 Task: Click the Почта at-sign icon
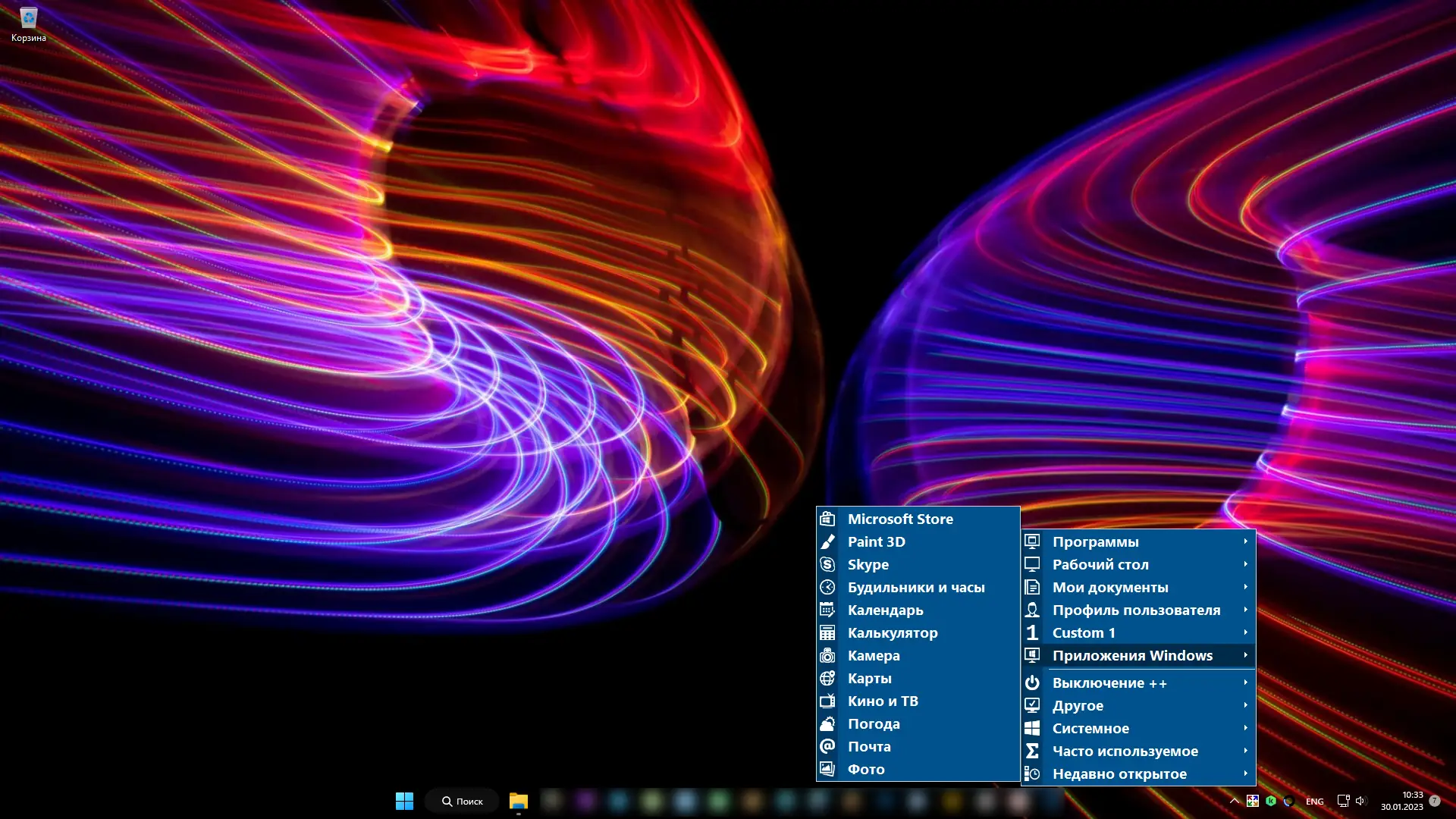click(827, 746)
